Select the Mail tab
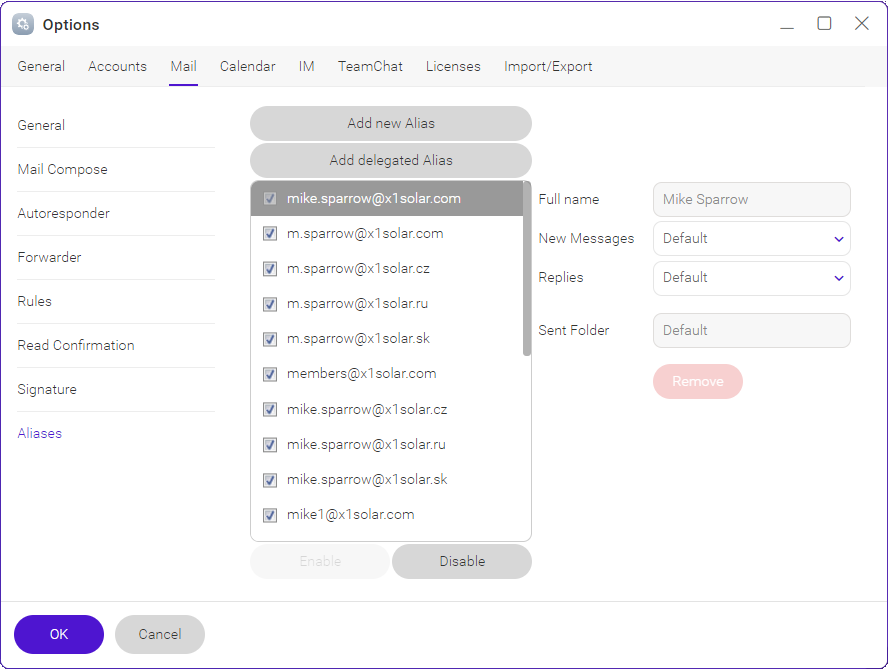The width and height of the screenshot is (889, 669). click(x=184, y=66)
